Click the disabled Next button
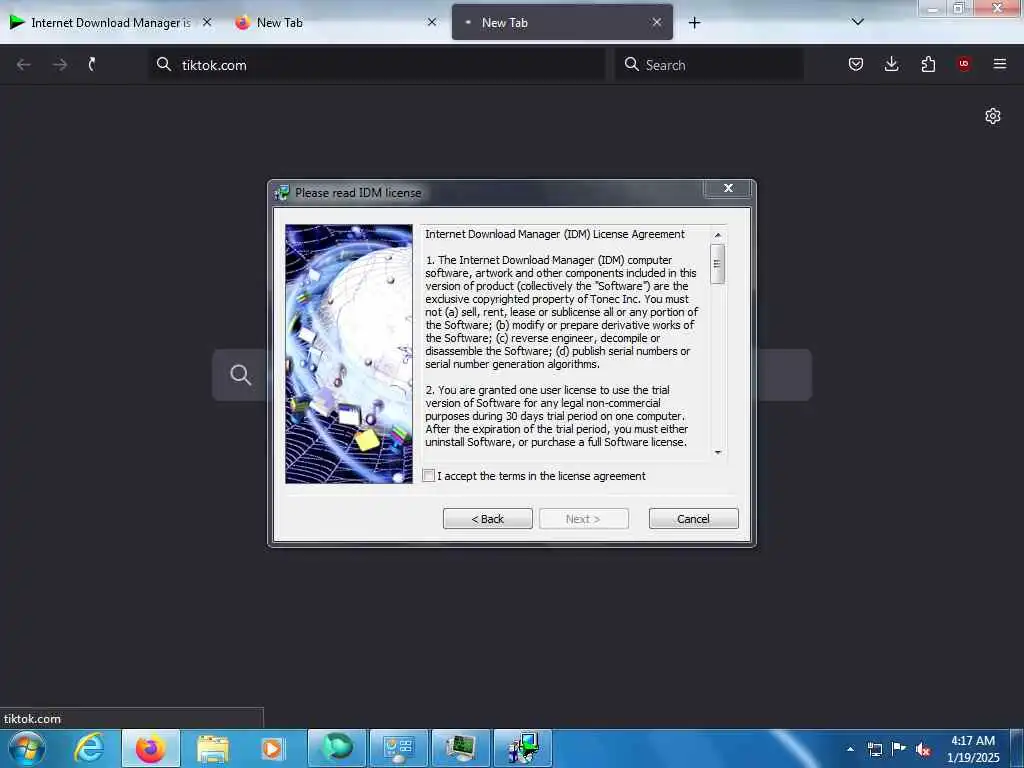This screenshot has height=768, width=1024. point(583,519)
